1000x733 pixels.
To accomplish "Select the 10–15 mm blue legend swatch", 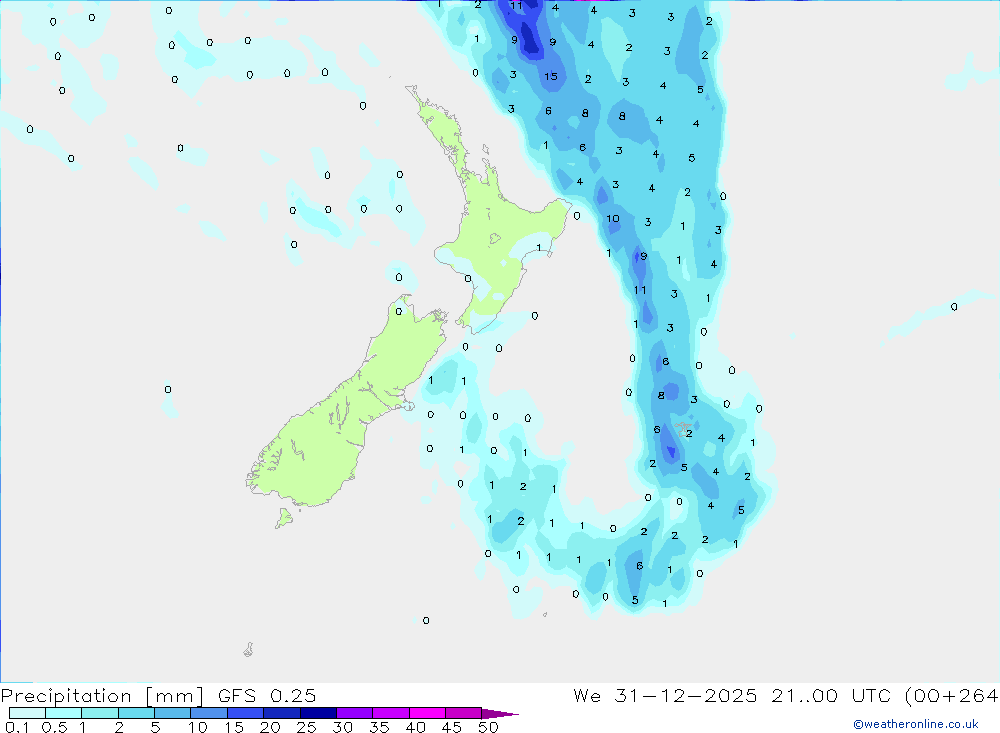I will click(209, 713).
